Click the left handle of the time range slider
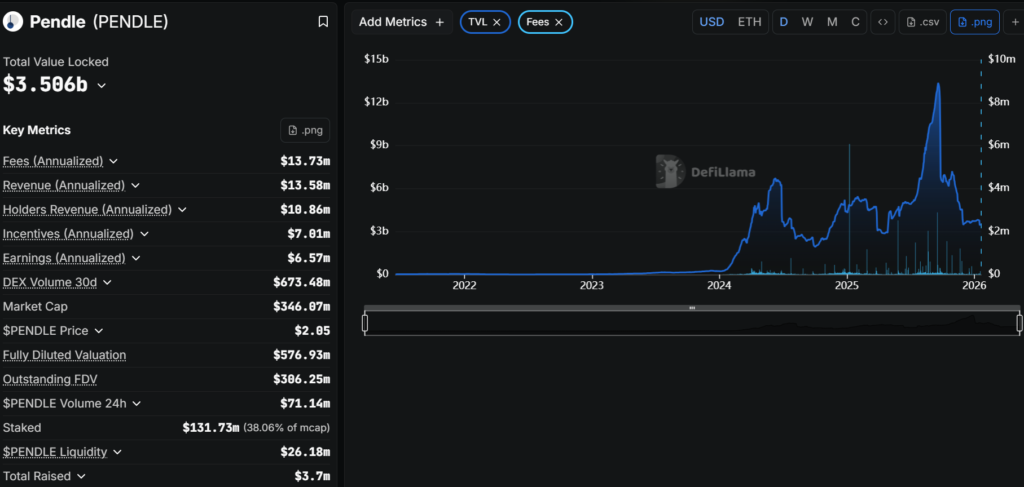The height and width of the screenshot is (487, 1024). [365, 323]
